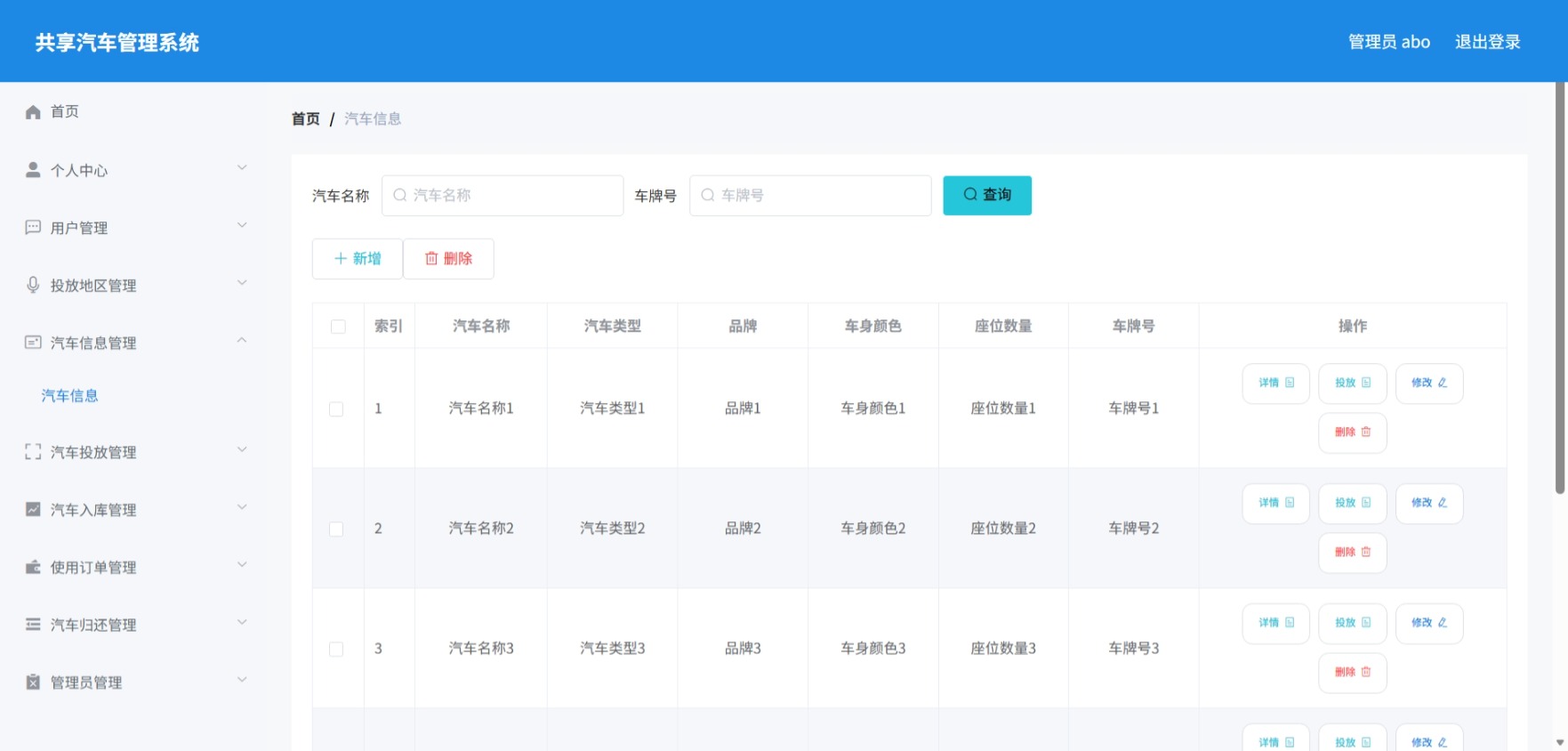Screen dimensions: 1568x751
Task: Click the cell 座位数量2
Action: 1003,529
